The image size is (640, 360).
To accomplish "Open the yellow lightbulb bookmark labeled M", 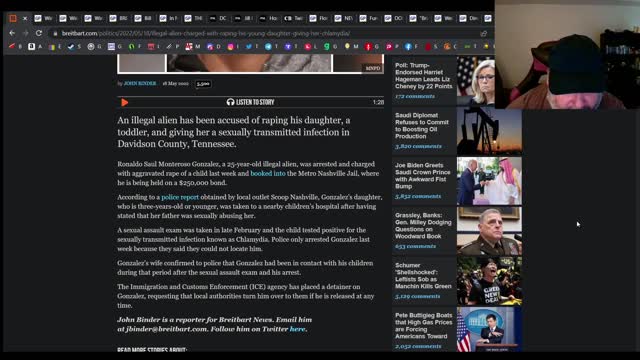I will (347, 47).
